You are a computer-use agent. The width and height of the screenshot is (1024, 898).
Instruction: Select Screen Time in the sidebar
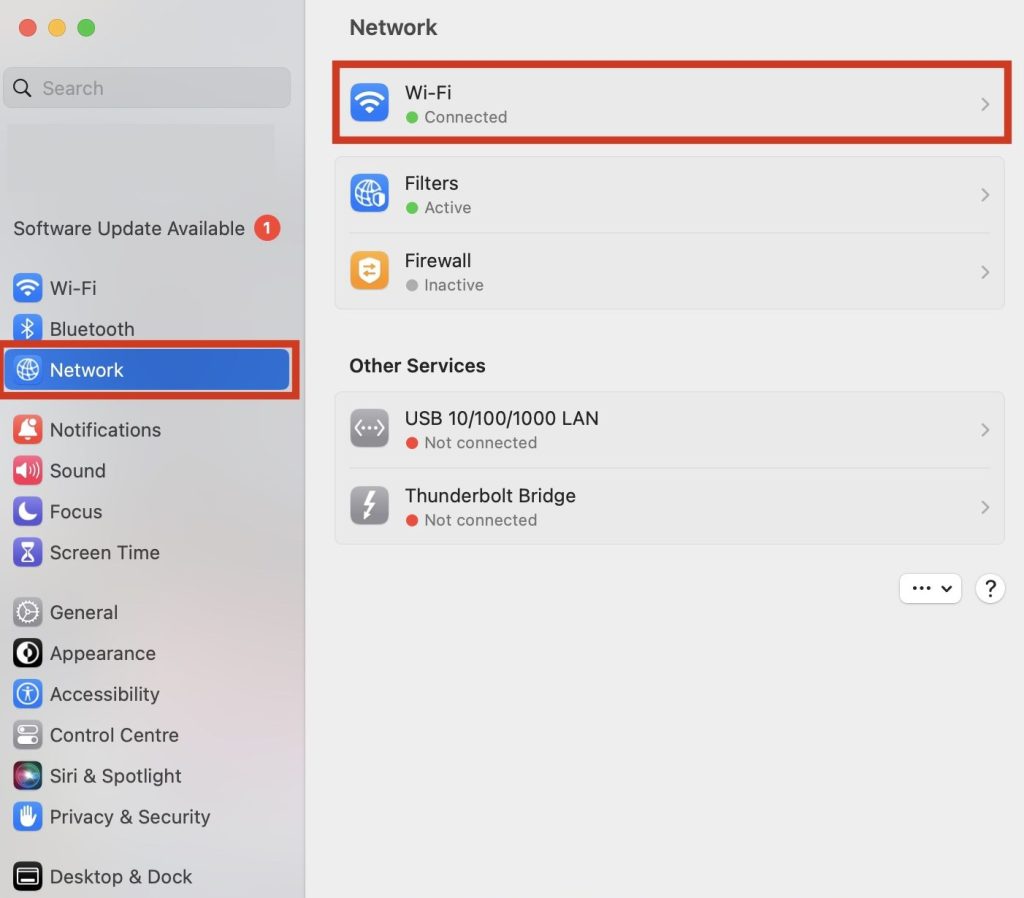[x=147, y=553]
